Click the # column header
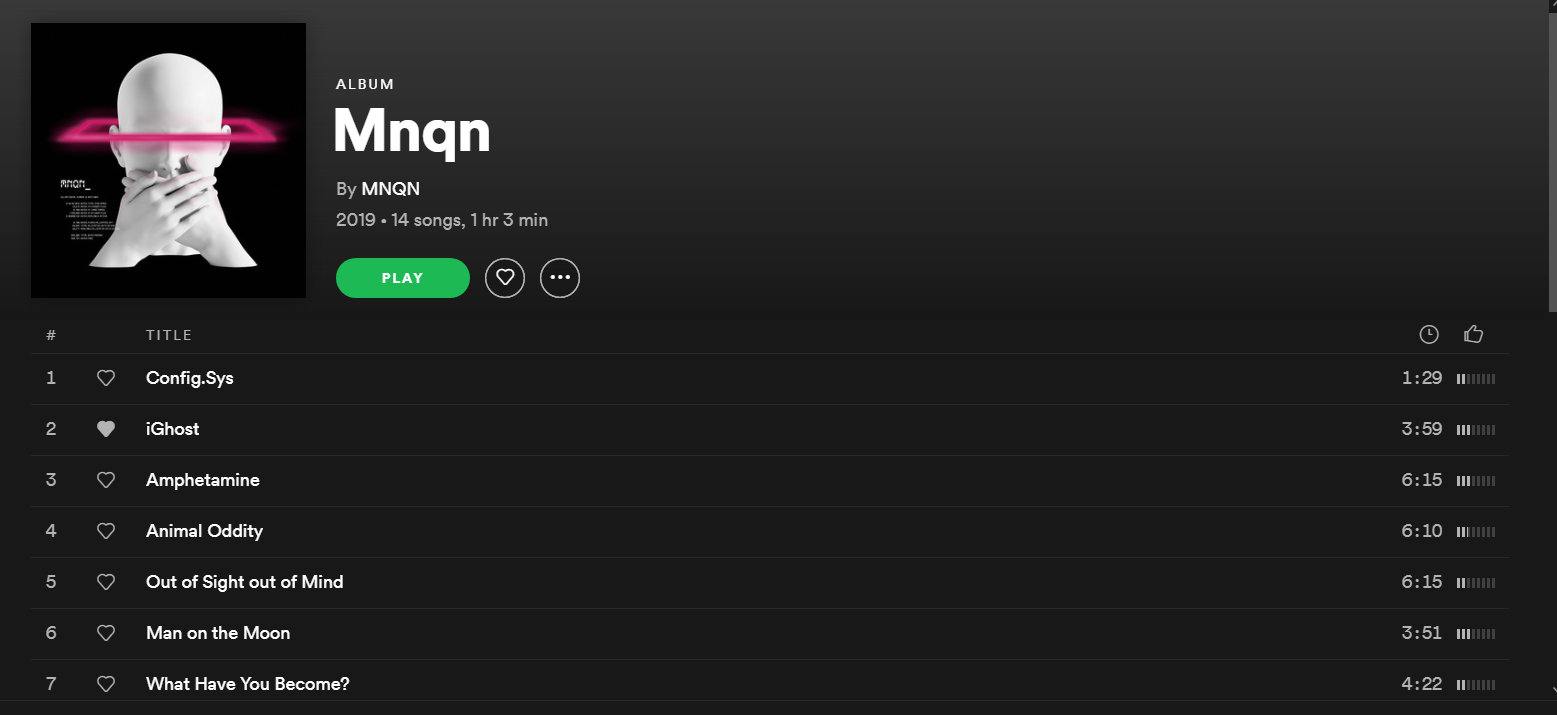 [x=51, y=335]
